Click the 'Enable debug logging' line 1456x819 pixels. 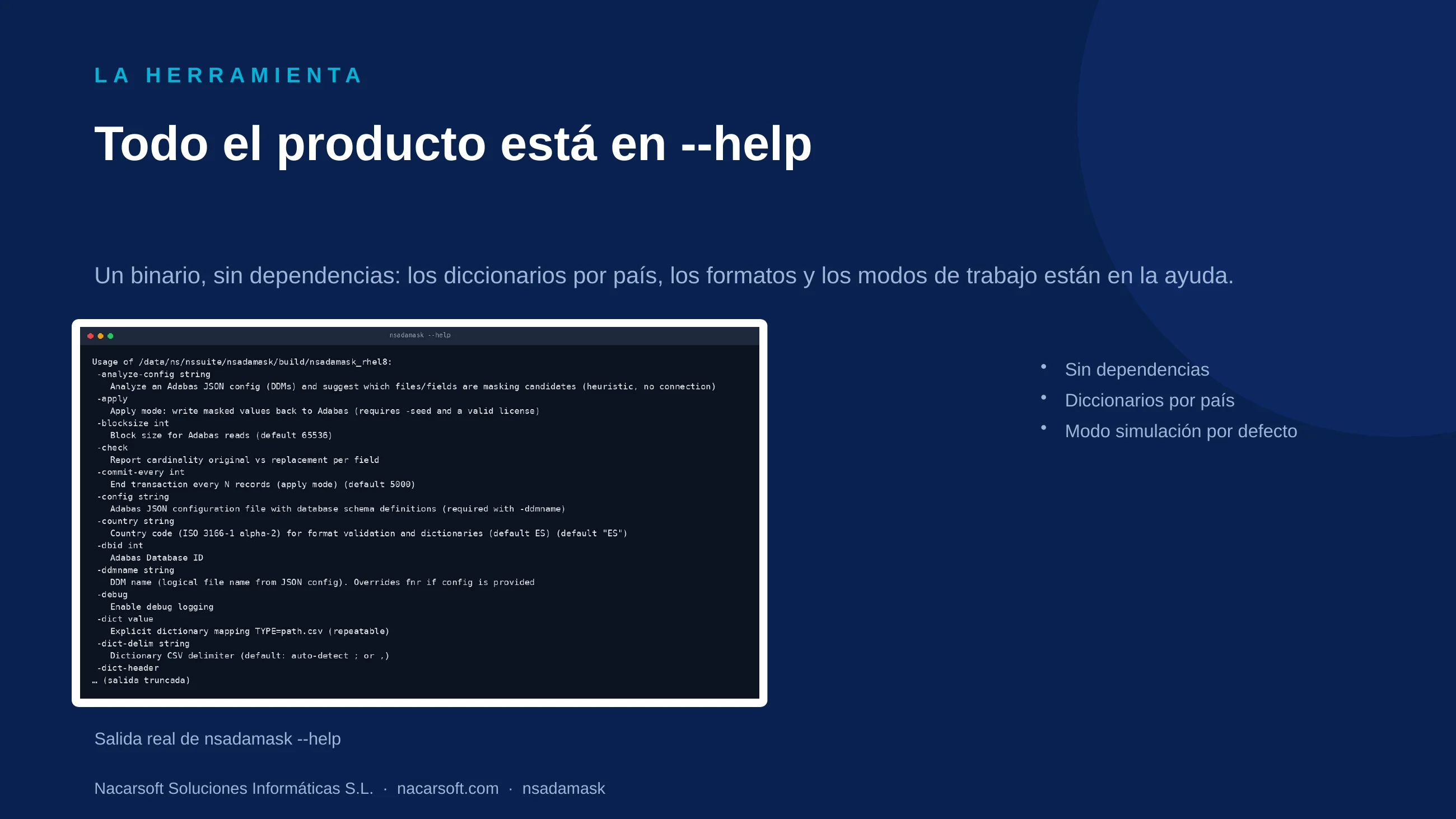(x=162, y=607)
